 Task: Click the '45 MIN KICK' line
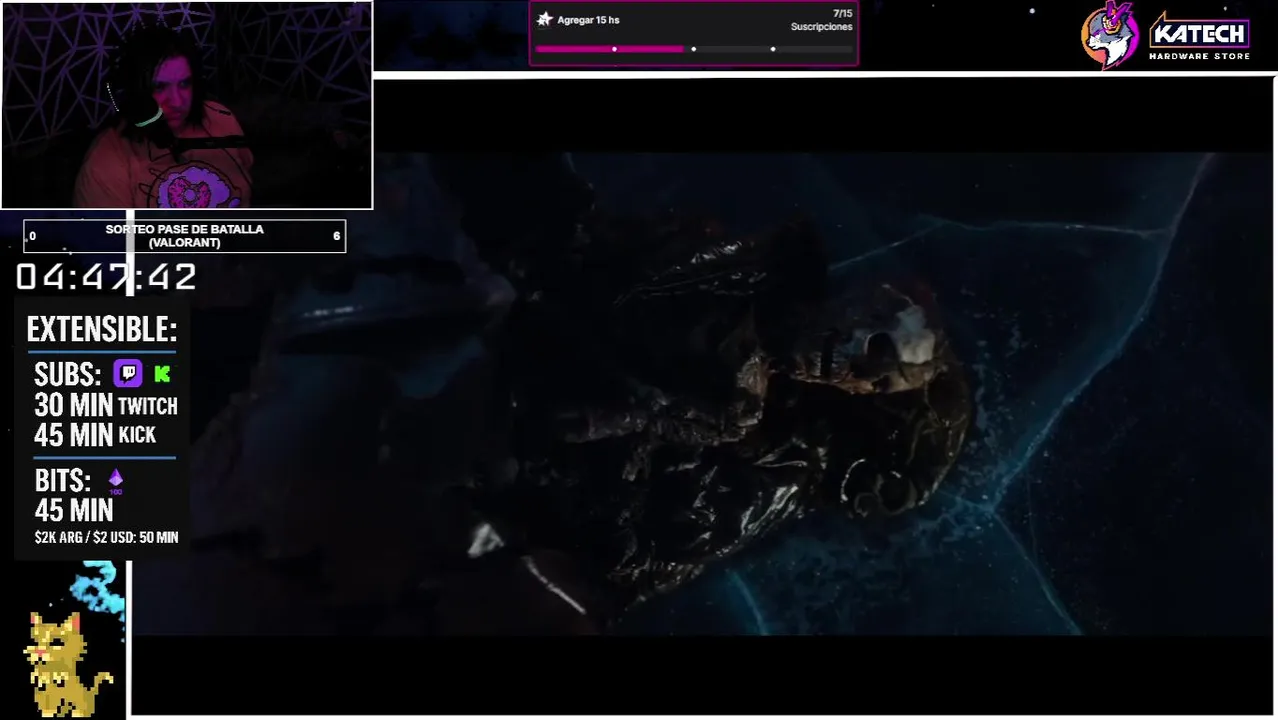pos(95,434)
